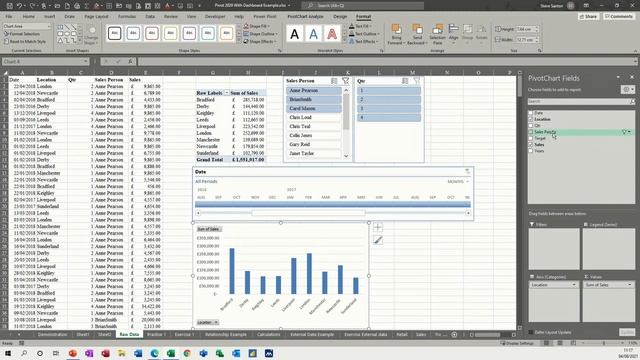Click the shape height input field
The height and width of the screenshot is (360, 640).
coord(525,29)
